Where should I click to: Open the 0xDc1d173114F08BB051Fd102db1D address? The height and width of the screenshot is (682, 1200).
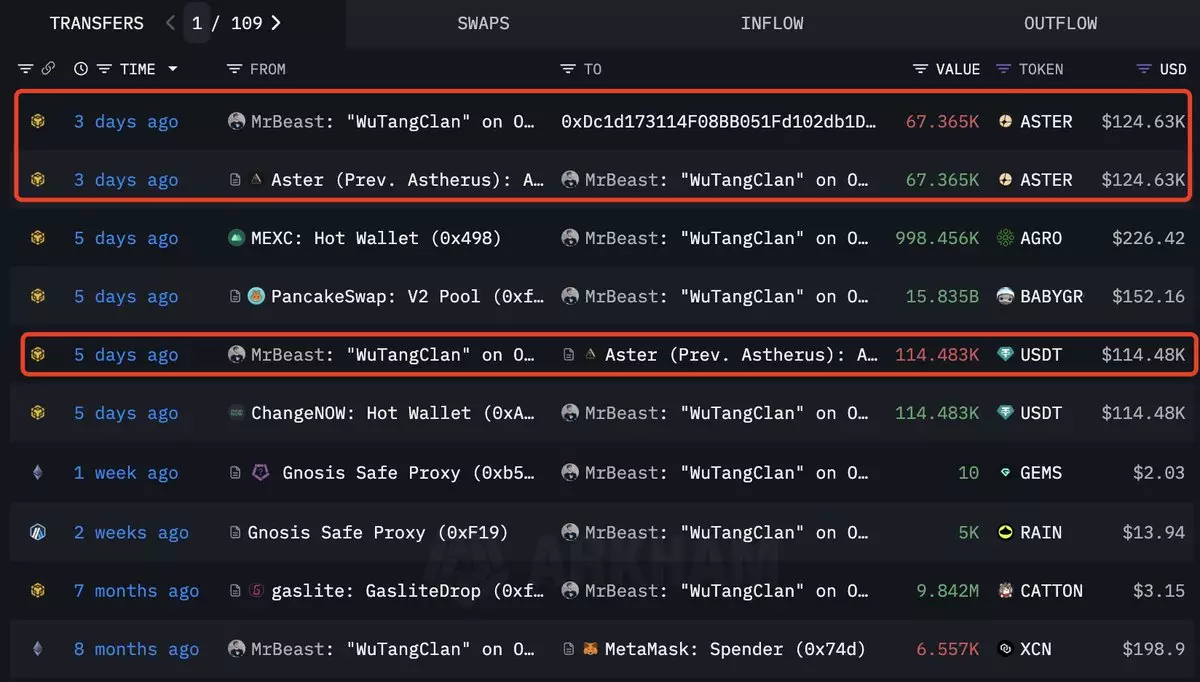click(718, 122)
